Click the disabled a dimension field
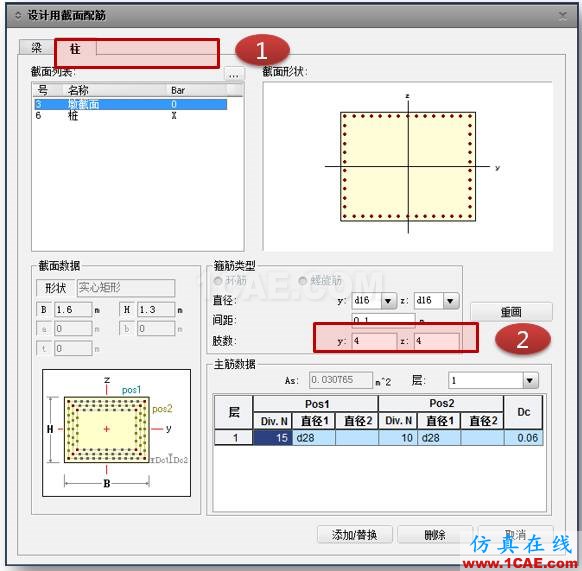The width and height of the screenshot is (582, 571). click(x=73, y=329)
